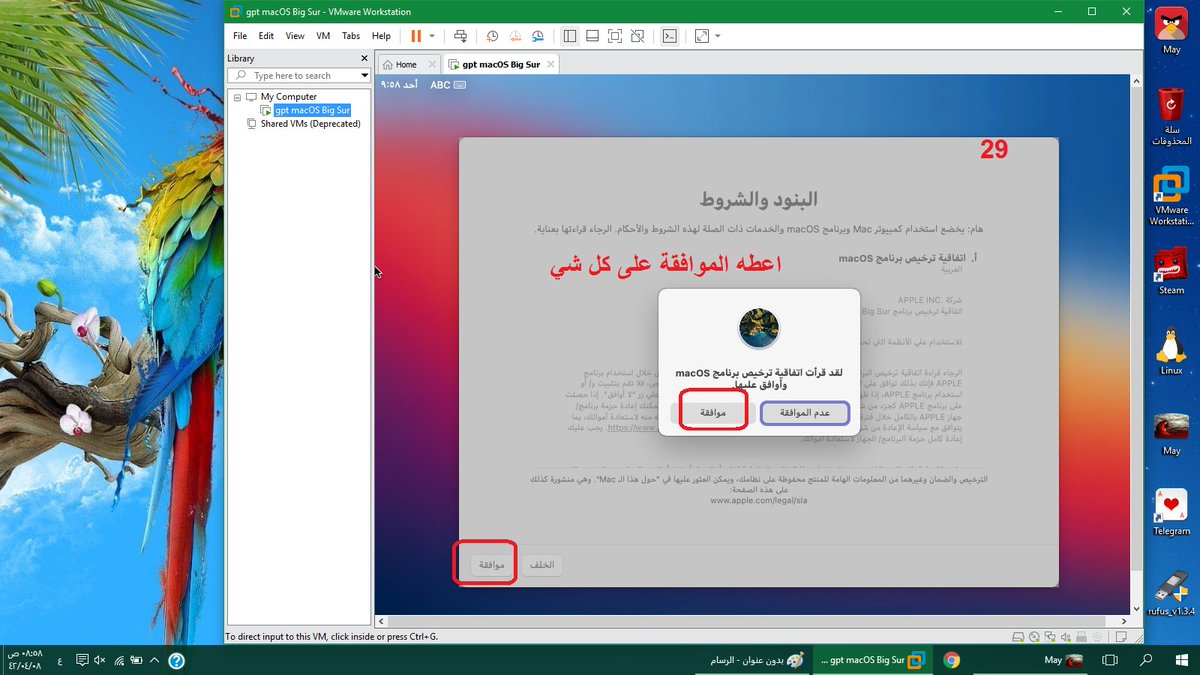Toggle the console view toolbar icon
1200x675 pixels.
pyautogui.click(x=670, y=36)
